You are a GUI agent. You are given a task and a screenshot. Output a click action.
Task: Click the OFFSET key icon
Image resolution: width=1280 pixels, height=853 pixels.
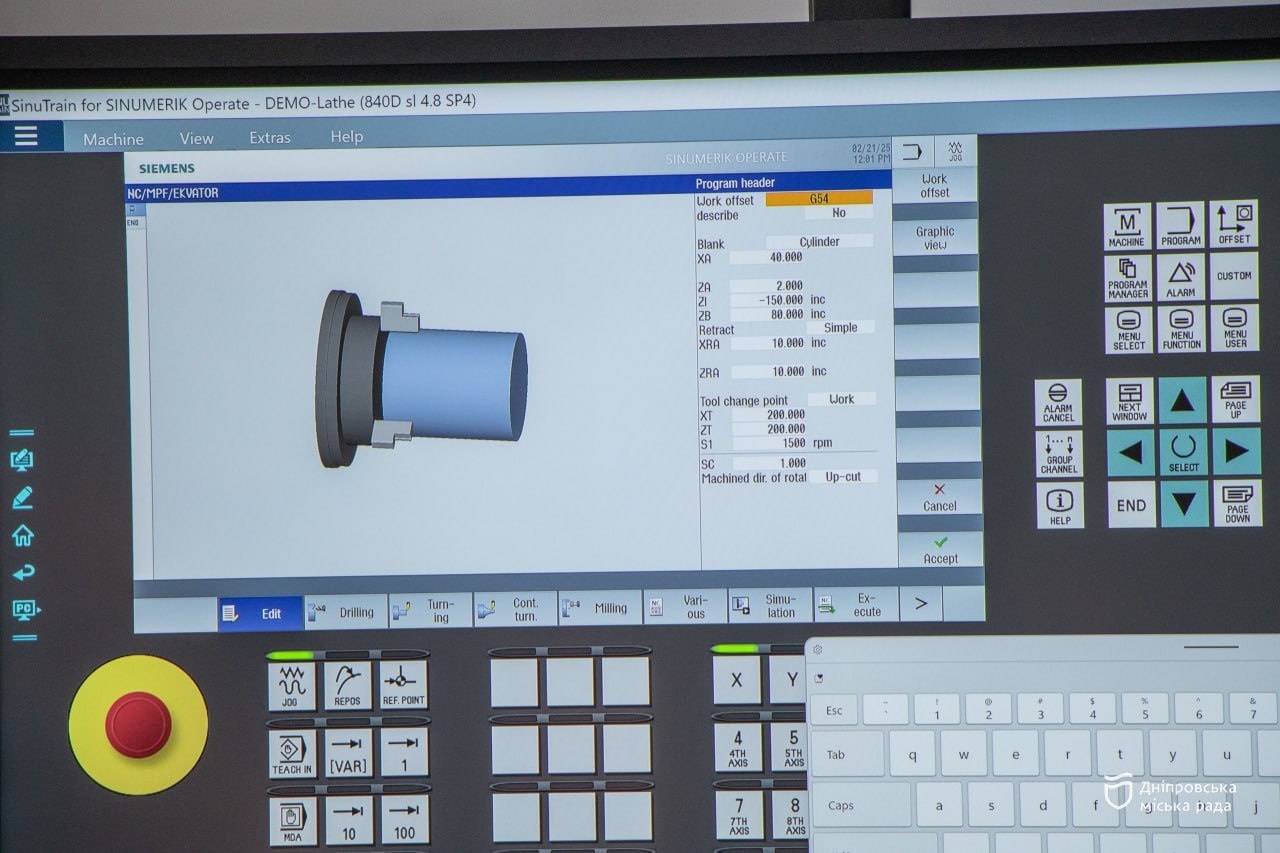tap(1234, 225)
